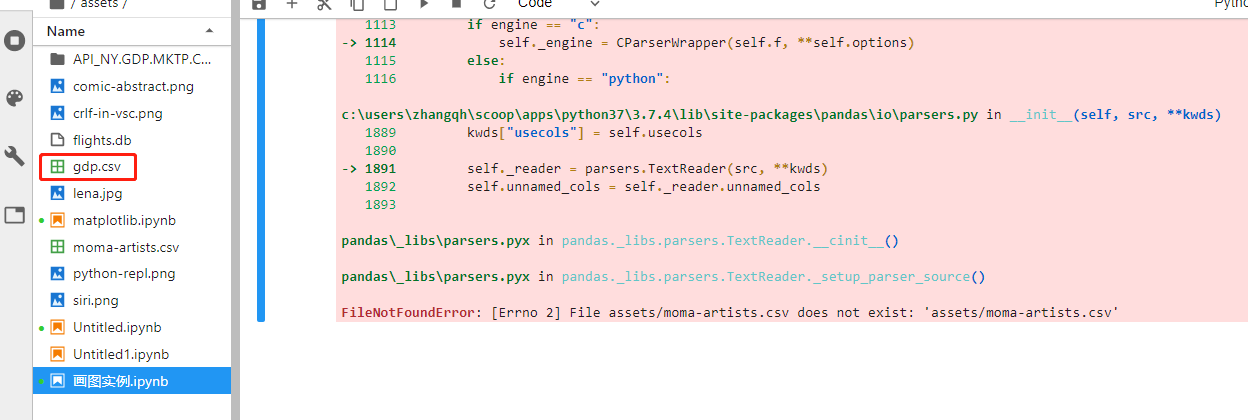Toggle the sort direction arrow beside Name
This screenshot has width=1248, height=420.
209,31
